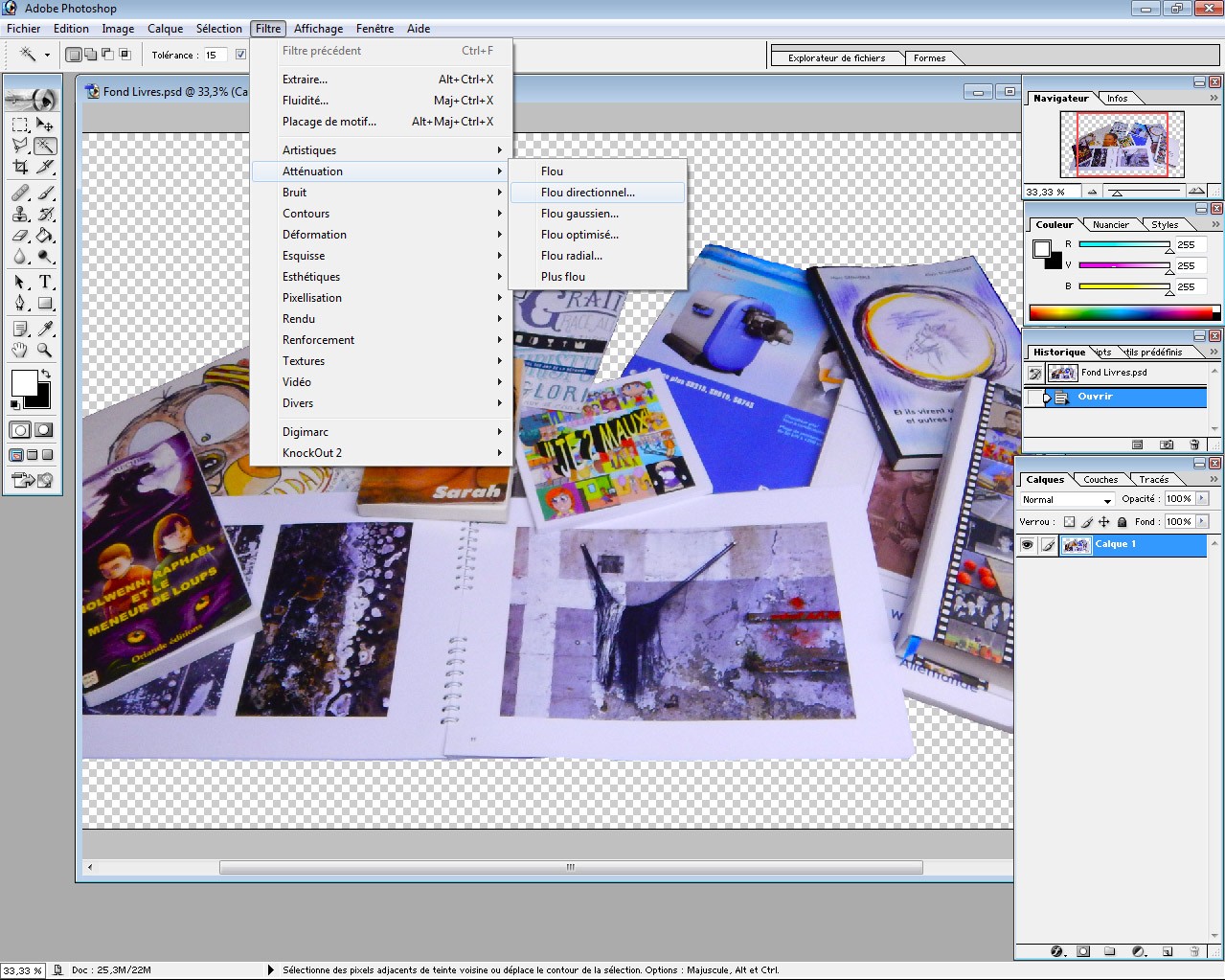The image size is (1225, 980).
Task: Select the Text tool
Action: 45,282
